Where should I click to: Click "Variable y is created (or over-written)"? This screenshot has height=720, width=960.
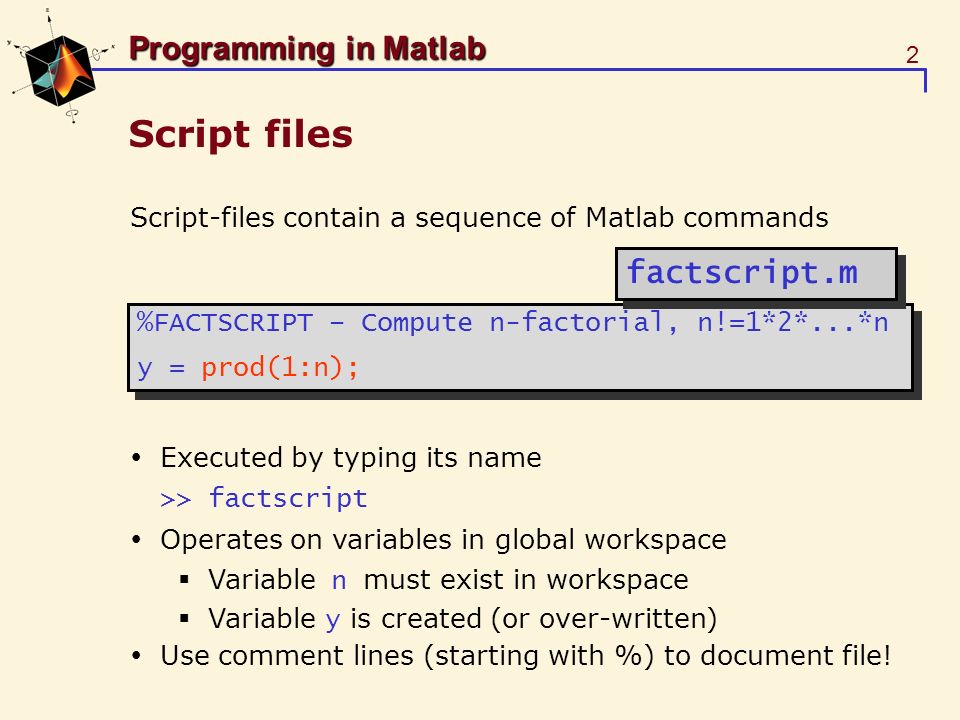(462, 619)
